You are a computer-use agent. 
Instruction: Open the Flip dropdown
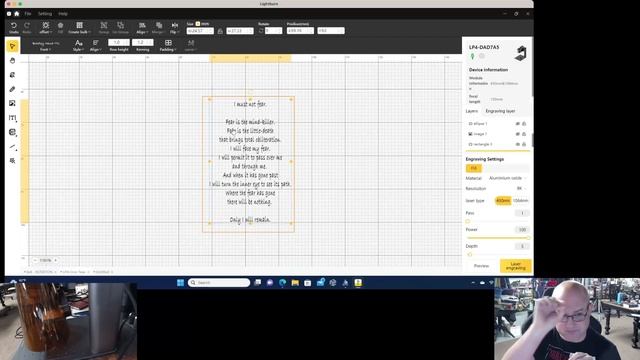(x=174, y=28)
